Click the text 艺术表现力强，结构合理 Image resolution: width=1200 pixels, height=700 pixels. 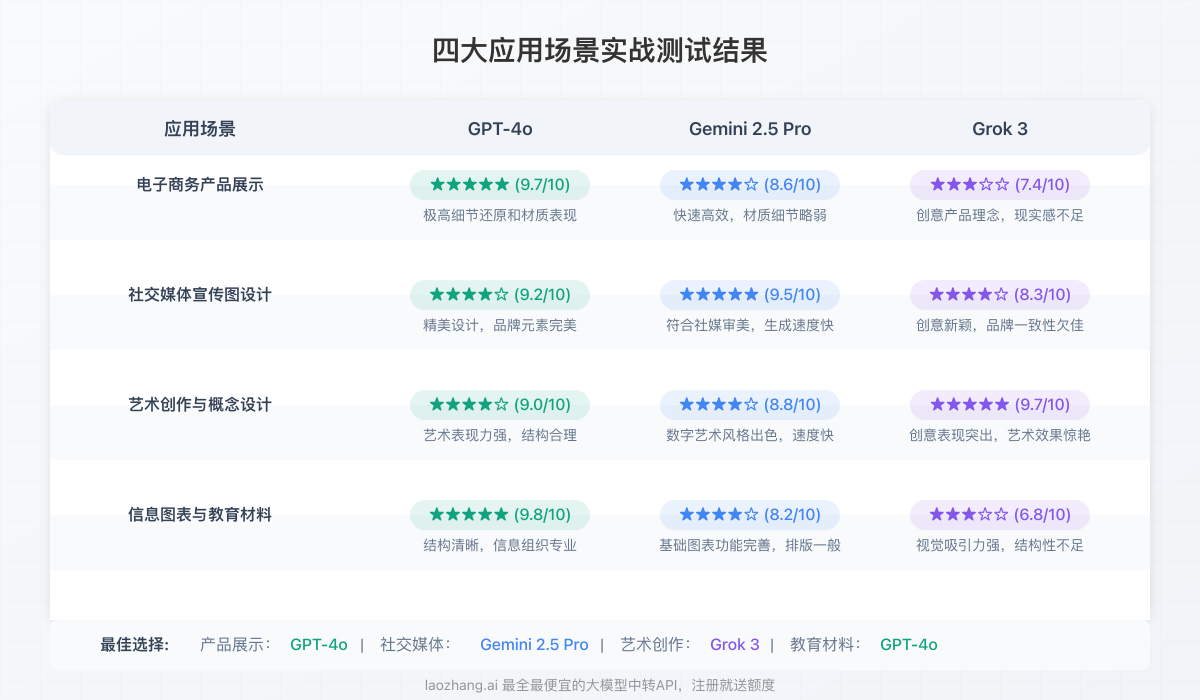500,435
